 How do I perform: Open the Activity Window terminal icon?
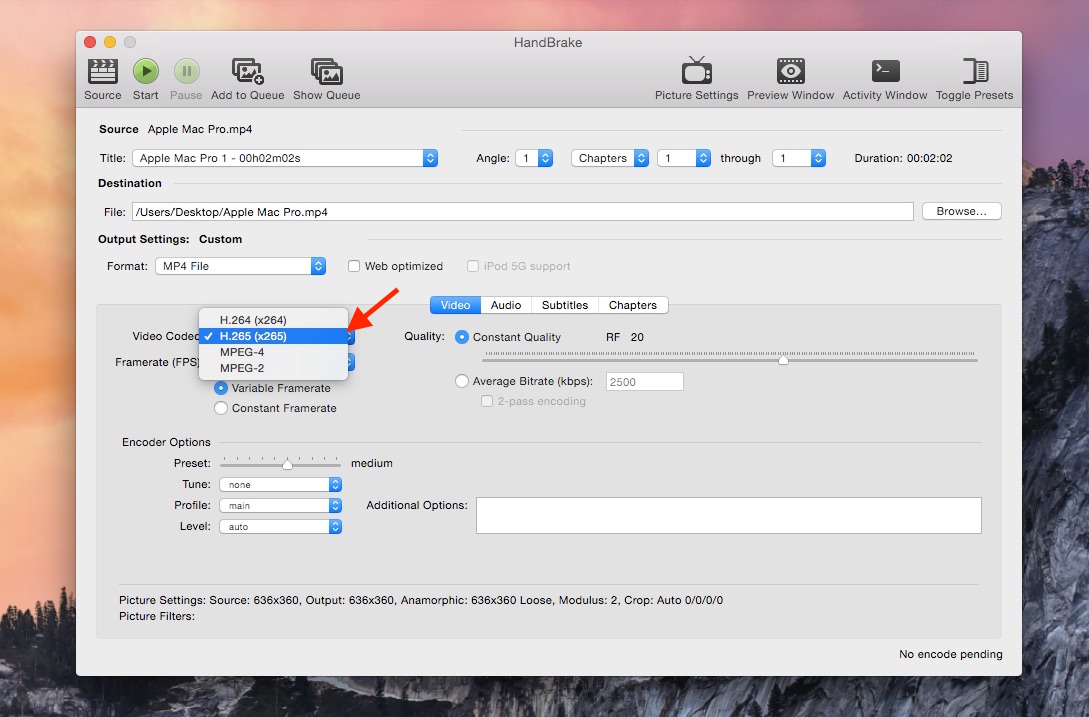886,71
